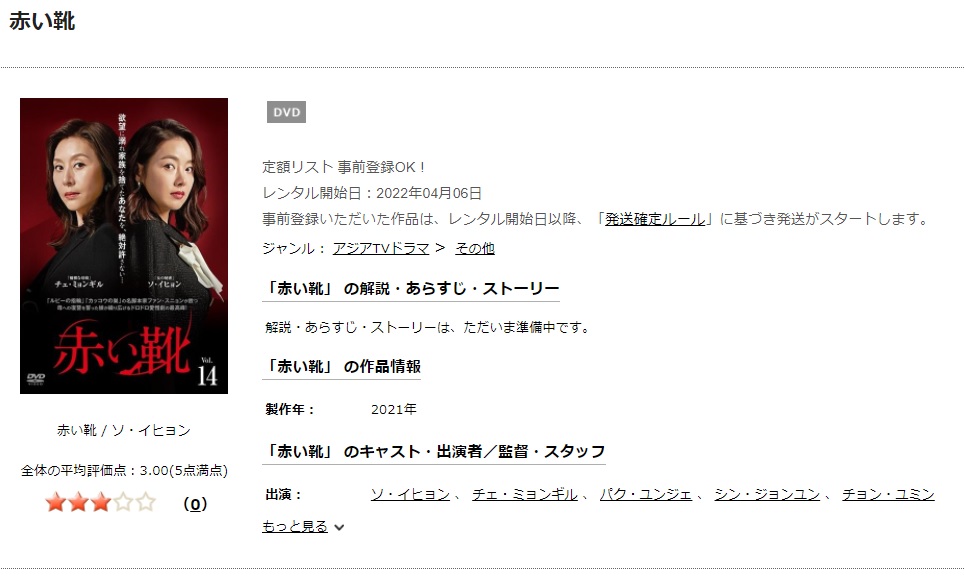
Task: Open the その他 genre link
Action: [475, 248]
